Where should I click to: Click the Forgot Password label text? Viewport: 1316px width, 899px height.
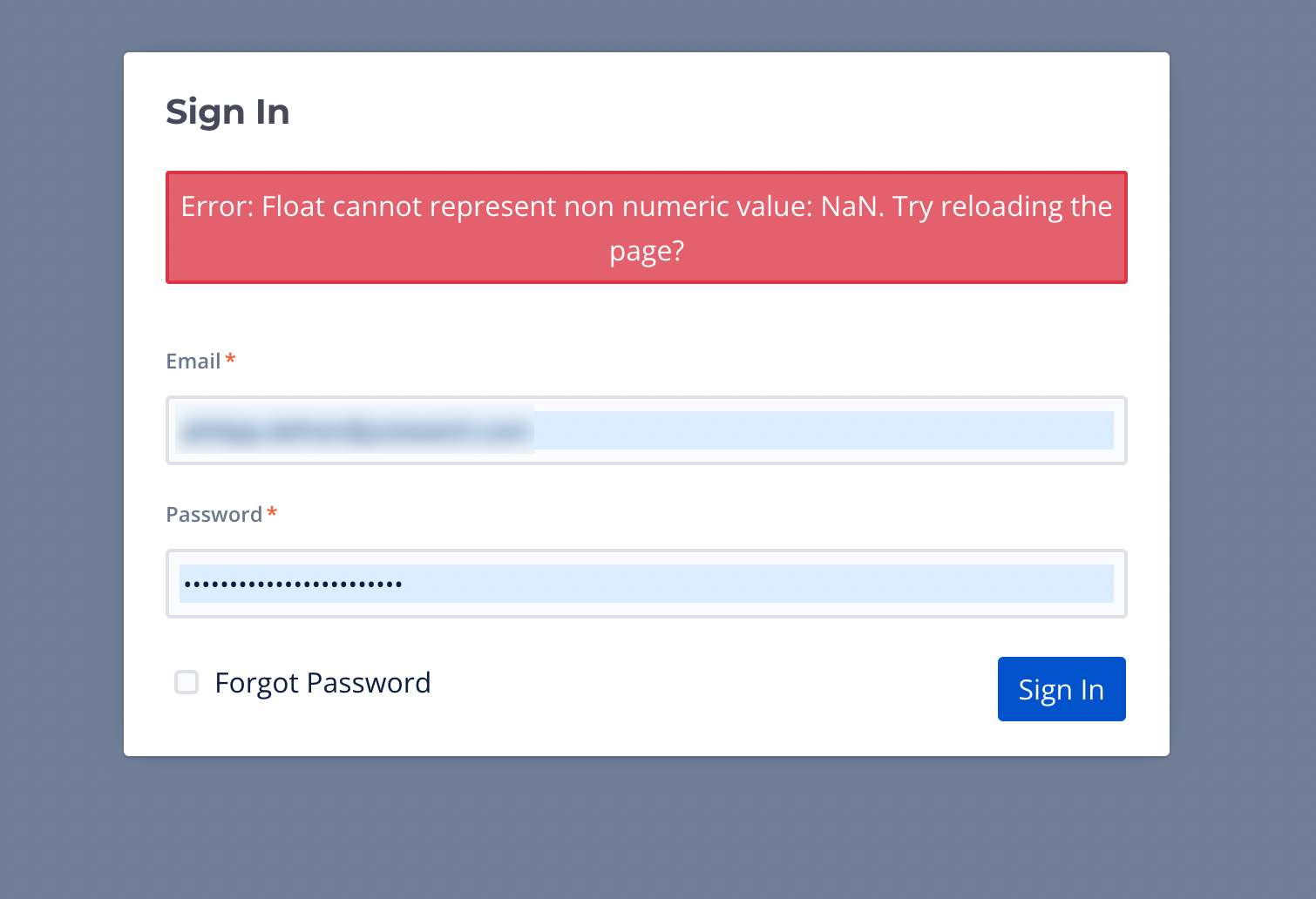(x=322, y=683)
